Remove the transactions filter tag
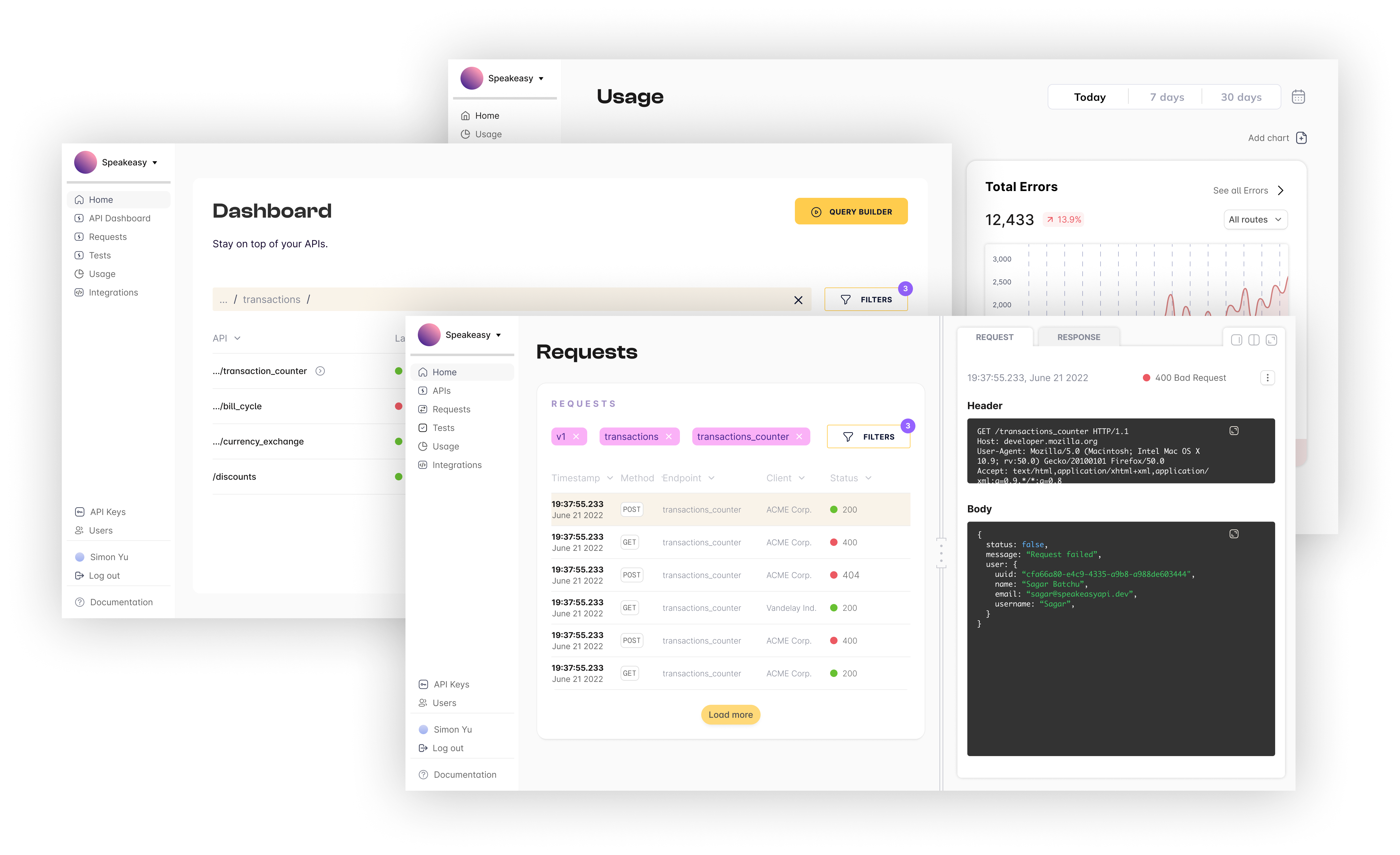This screenshot has width=1400, height=855. pyautogui.click(x=669, y=437)
